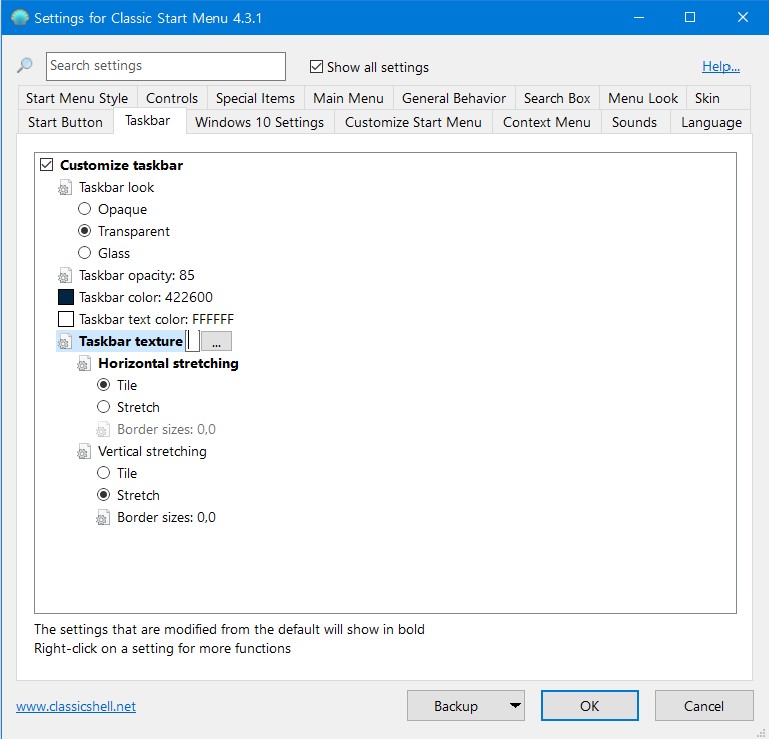Open the www.classicshell.net link
Image resolution: width=769 pixels, height=739 pixels.
point(76,706)
